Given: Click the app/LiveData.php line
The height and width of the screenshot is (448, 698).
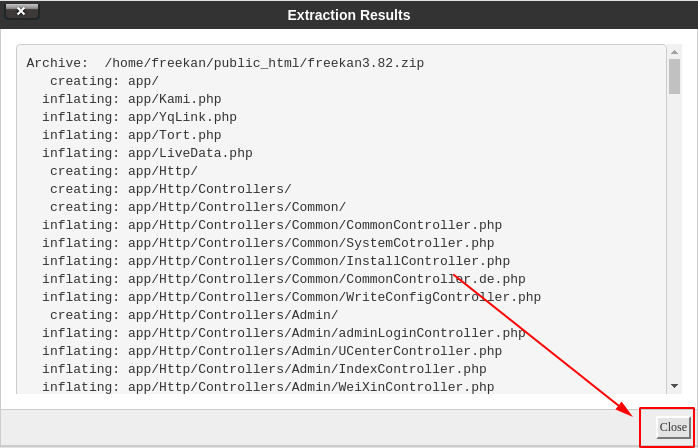Looking at the screenshot, I should 147,153.
